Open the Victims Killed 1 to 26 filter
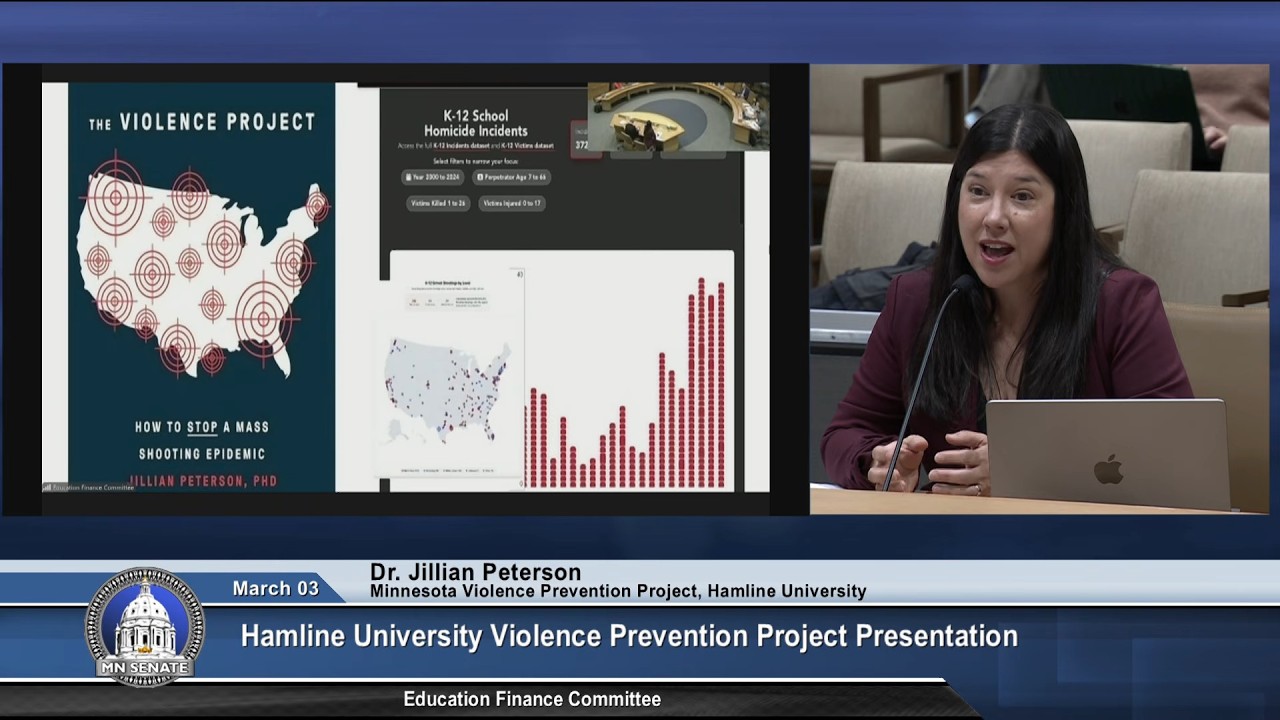The width and height of the screenshot is (1280, 720). [x=438, y=203]
